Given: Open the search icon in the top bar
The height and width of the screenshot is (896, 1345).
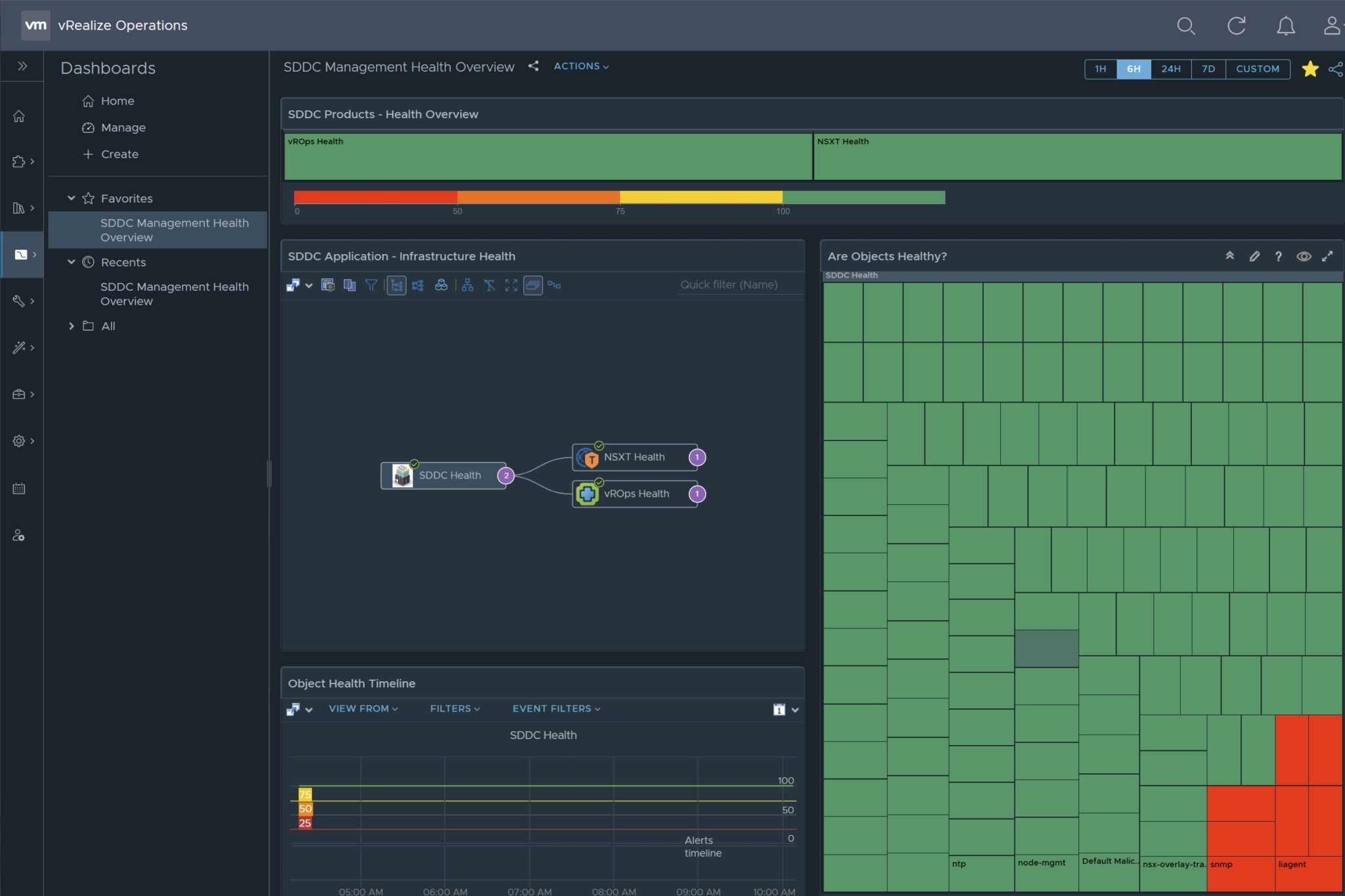Looking at the screenshot, I should click(x=1186, y=26).
